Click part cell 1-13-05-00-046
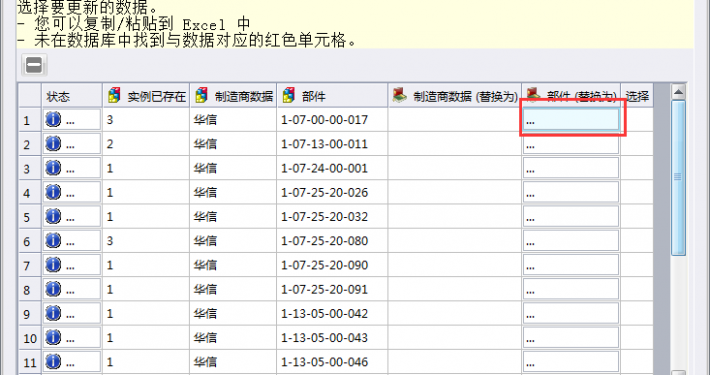The width and height of the screenshot is (710, 375). (x=332, y=362)
